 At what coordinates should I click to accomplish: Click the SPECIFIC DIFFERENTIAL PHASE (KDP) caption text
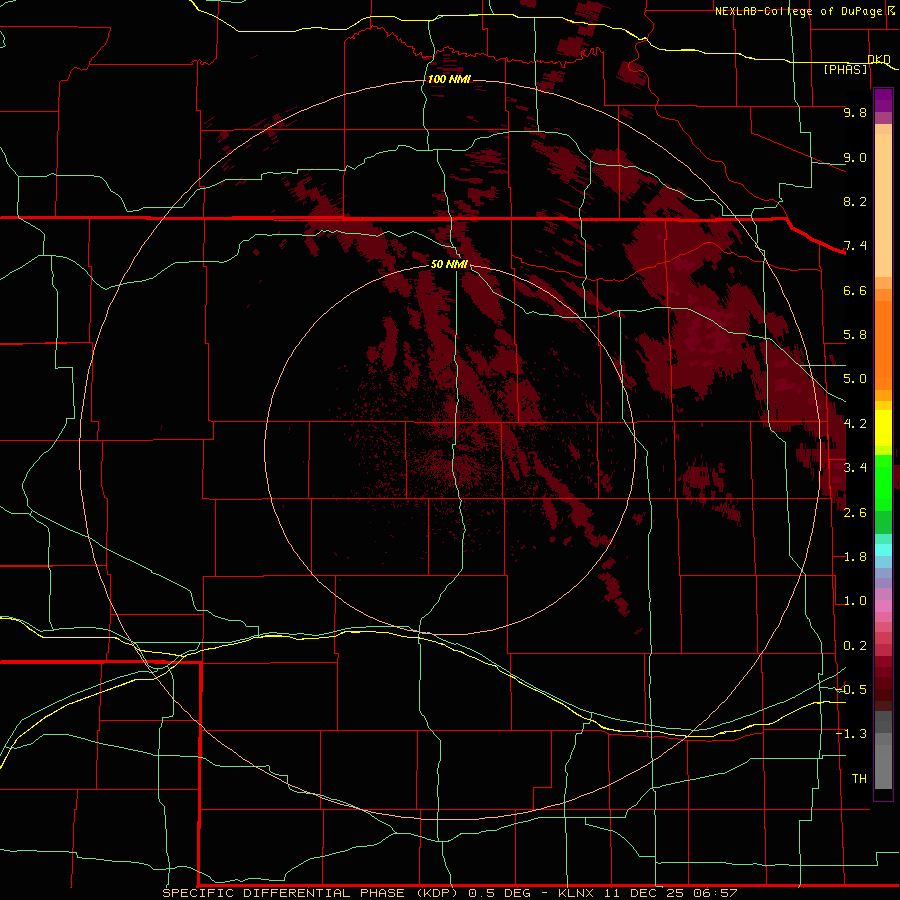click(x=309, y=893)
